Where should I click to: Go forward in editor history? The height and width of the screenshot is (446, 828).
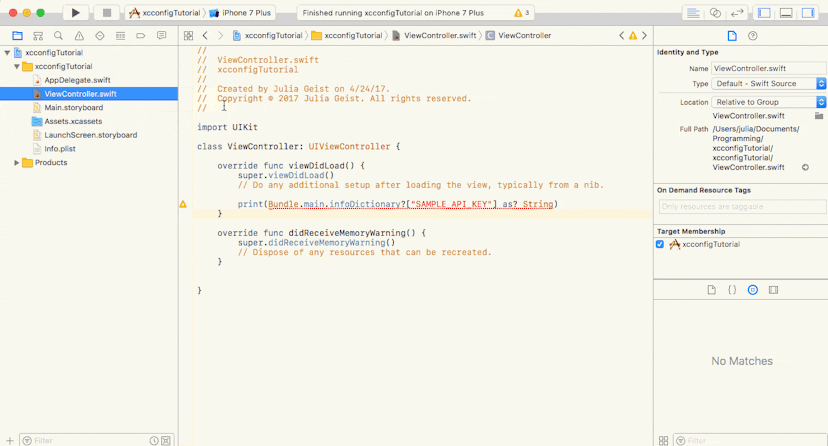point(221,35)
